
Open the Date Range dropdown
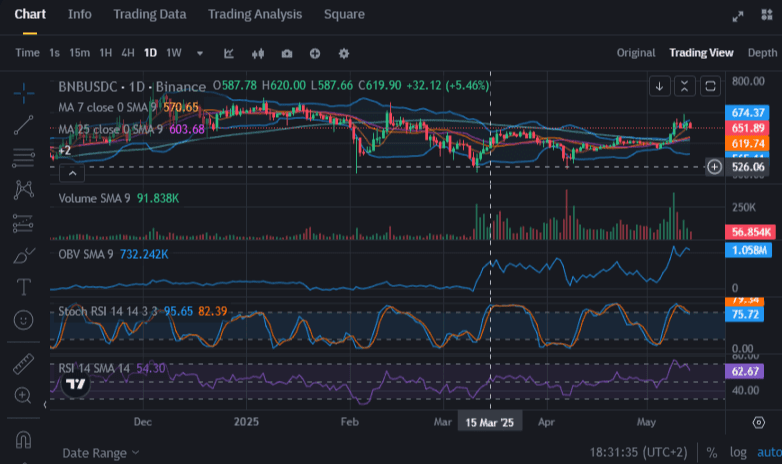(101, 453)
